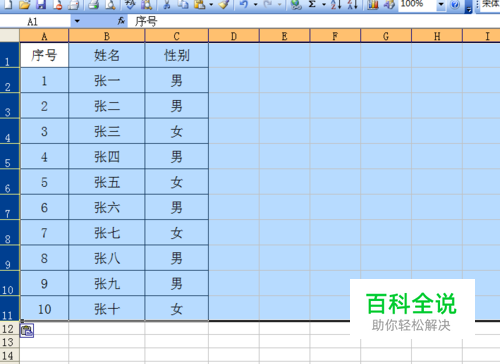Viewport: 500px width, 364px height.
Task: Select column C by its header
Action: 177,36
